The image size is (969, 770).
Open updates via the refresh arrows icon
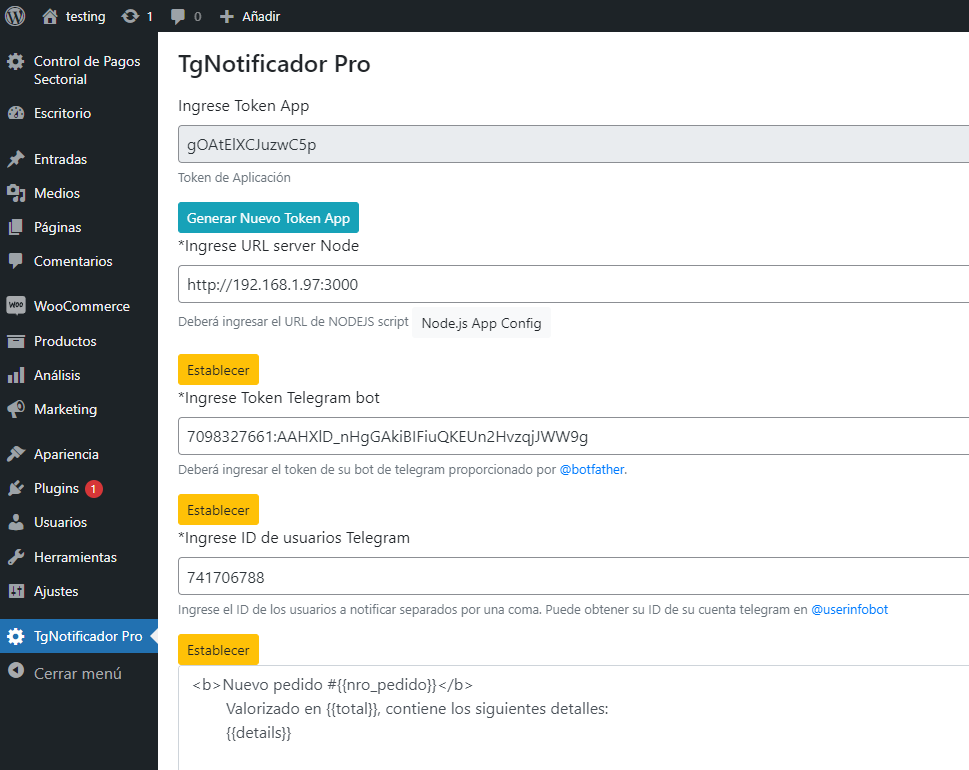[x=129, y=16]
